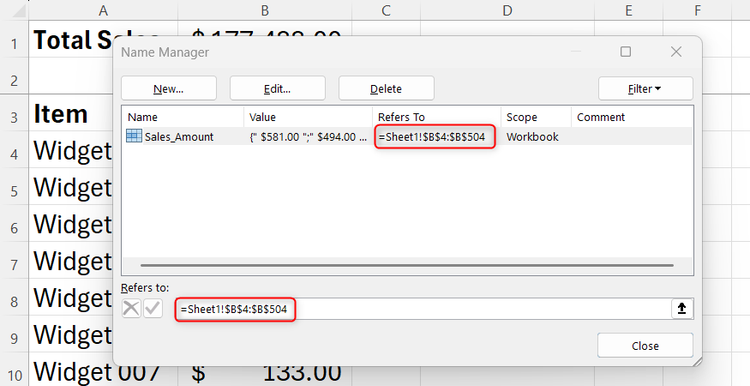The height and width of the screenshot is (386, 750).
Task: Click the value preview {" $581.00 ";" $494.00
Action: pyautogui.click(x=308, y=137)
